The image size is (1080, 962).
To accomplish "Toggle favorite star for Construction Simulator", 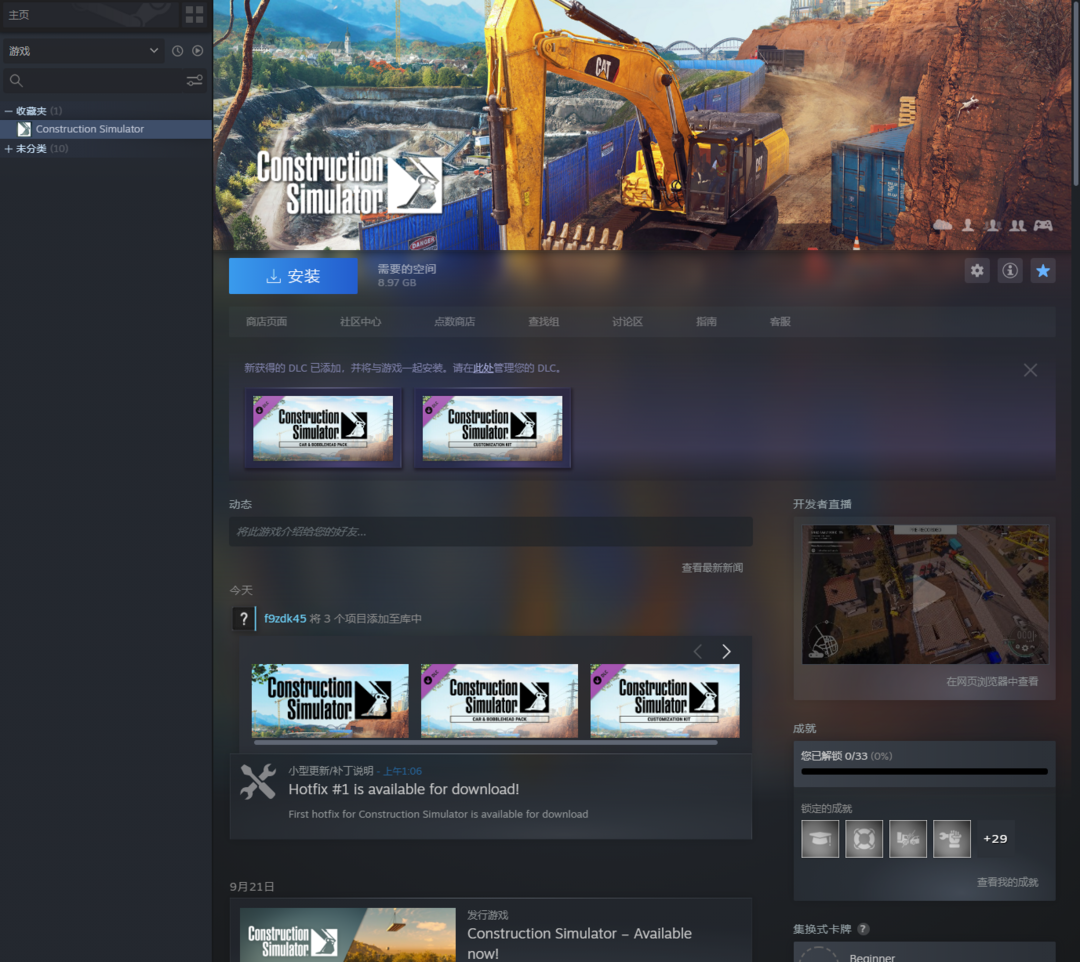I will [x=1043, y=271].
